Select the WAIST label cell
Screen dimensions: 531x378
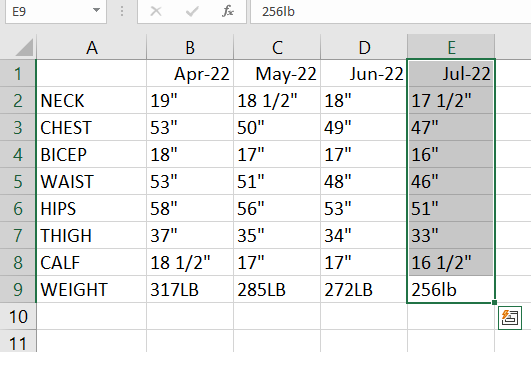(91, 181)
